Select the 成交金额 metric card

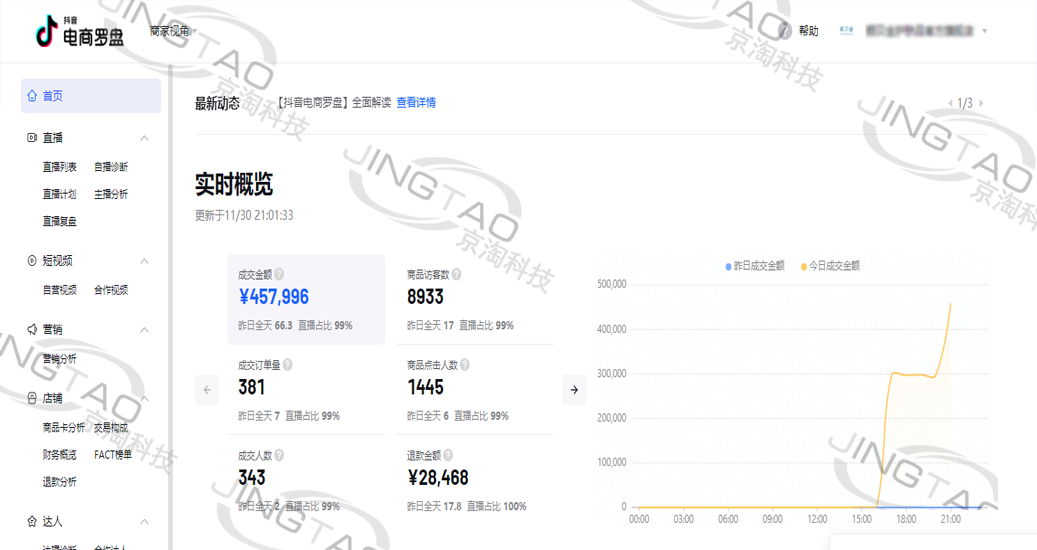tap(305, 298)
